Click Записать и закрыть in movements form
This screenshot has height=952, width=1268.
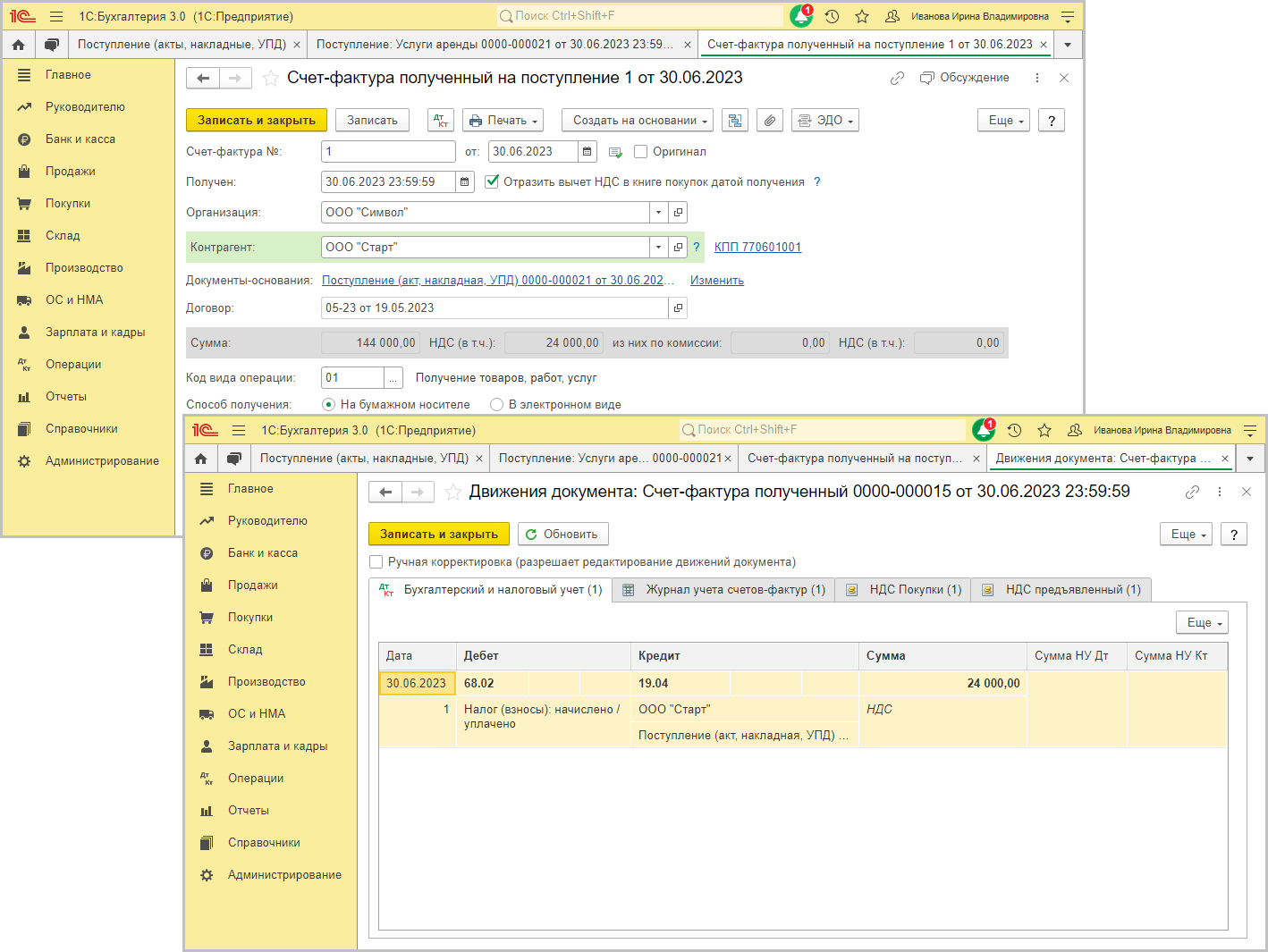pyautogui.click(x=439, y=534)
